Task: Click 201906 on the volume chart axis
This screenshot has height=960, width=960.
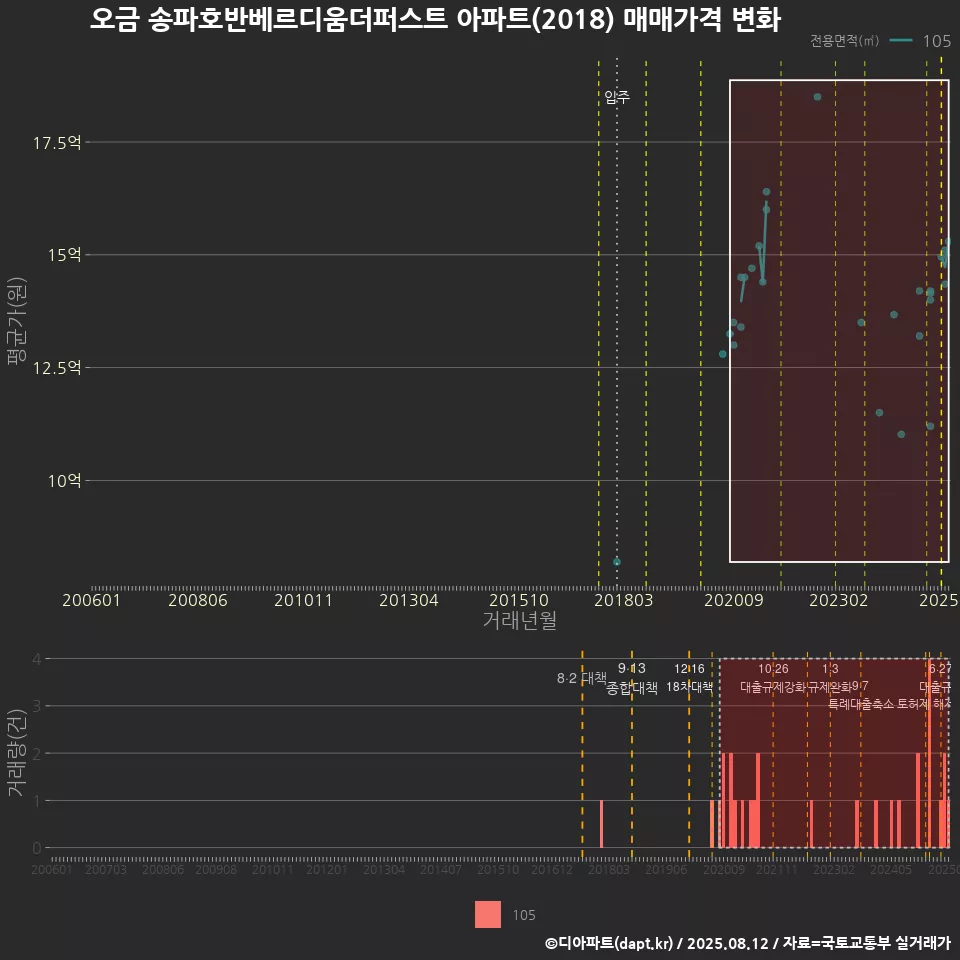Action: pyautogui.click(x=666, y=869)
